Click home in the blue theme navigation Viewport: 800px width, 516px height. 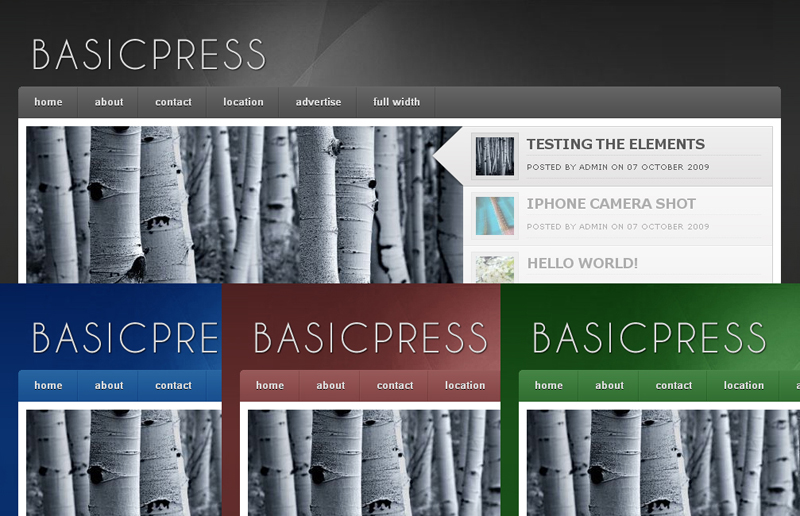click(48, 386)
